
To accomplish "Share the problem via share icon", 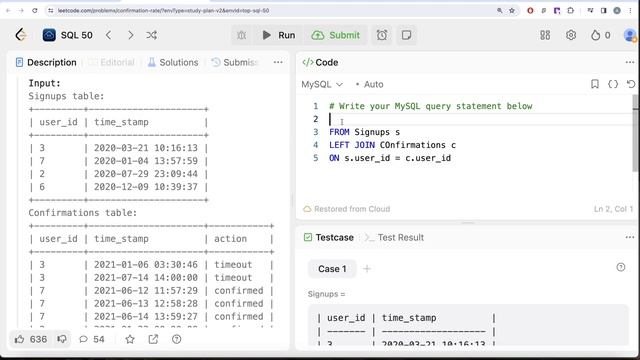I will 153,339.
